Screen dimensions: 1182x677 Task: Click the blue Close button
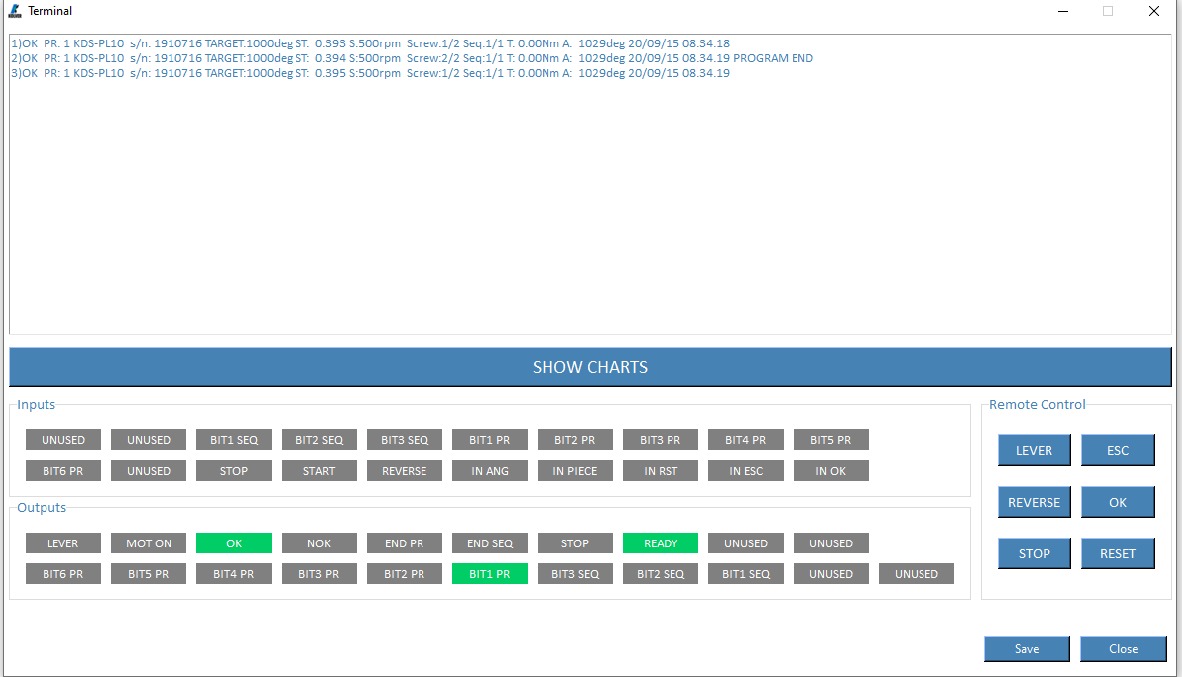(x=1123, y=649)
